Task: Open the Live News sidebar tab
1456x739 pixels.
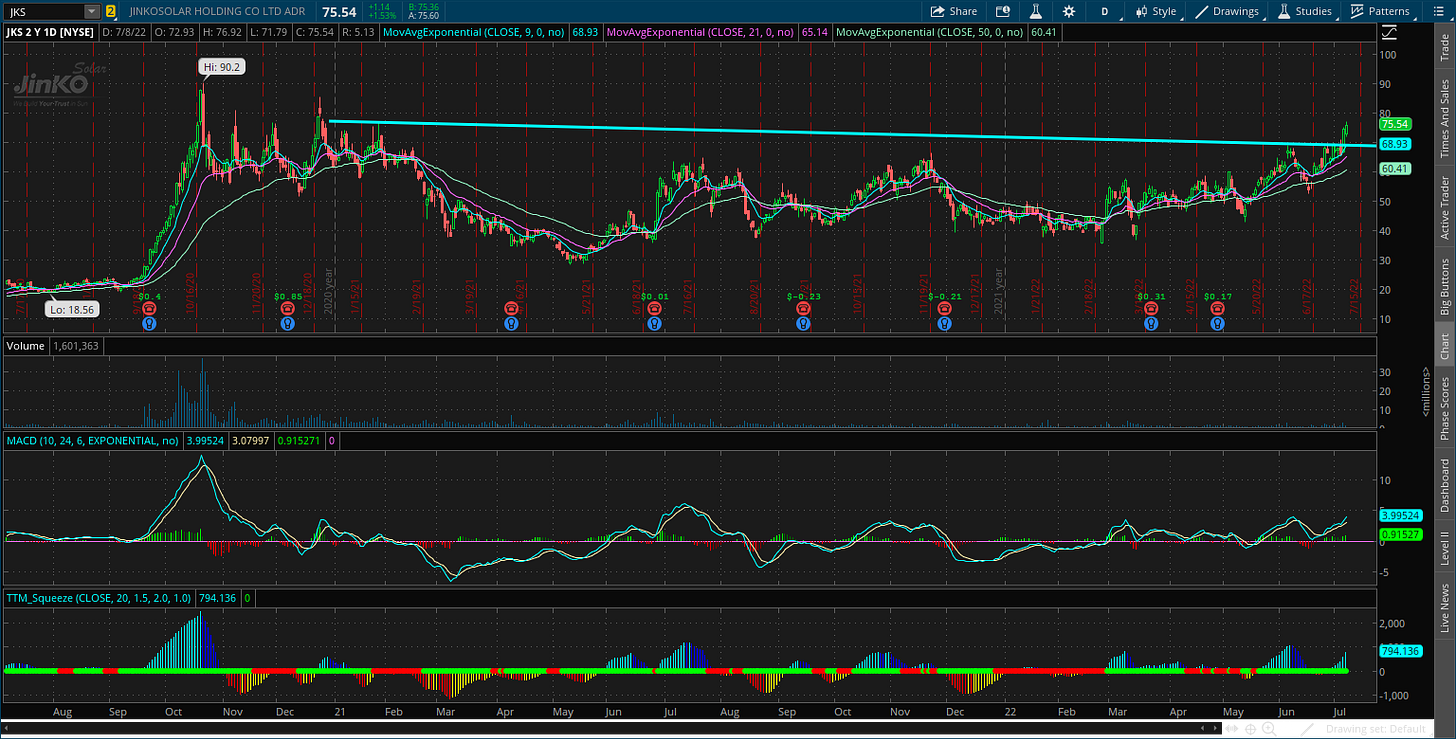Action: [x=1443, y=607]
